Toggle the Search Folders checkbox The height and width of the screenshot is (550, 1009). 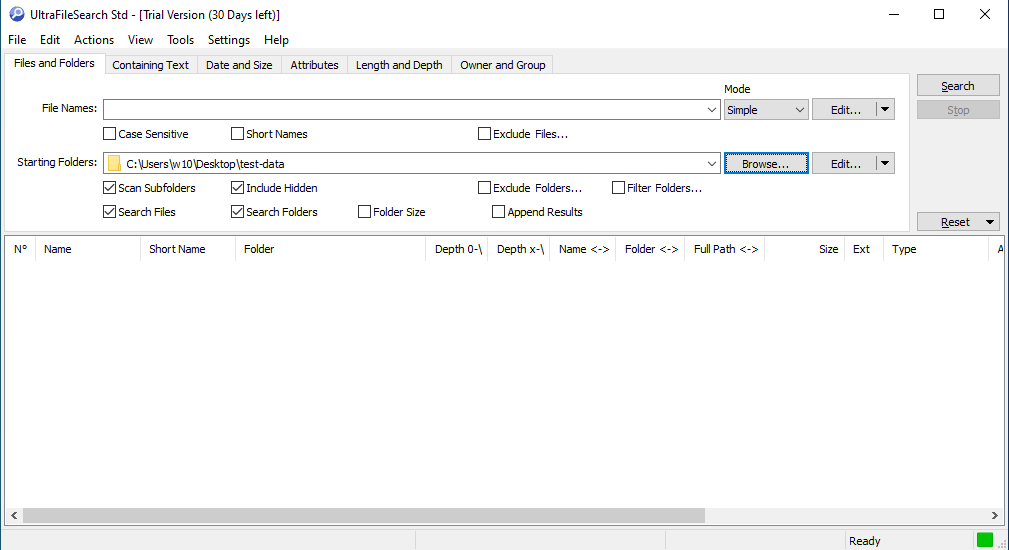237,212
